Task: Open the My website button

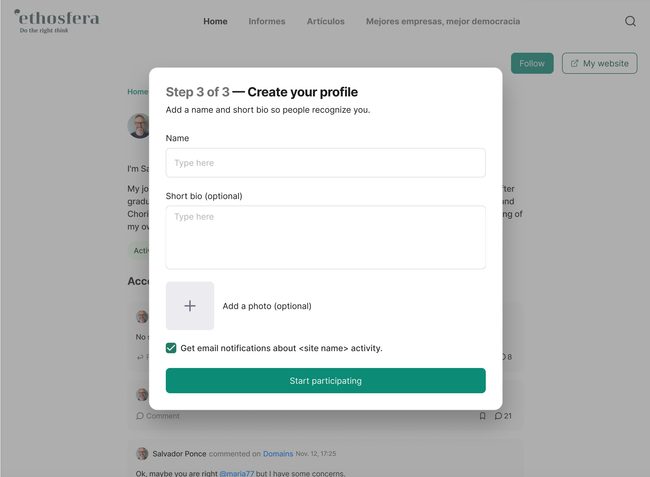Action: (599, 63)
